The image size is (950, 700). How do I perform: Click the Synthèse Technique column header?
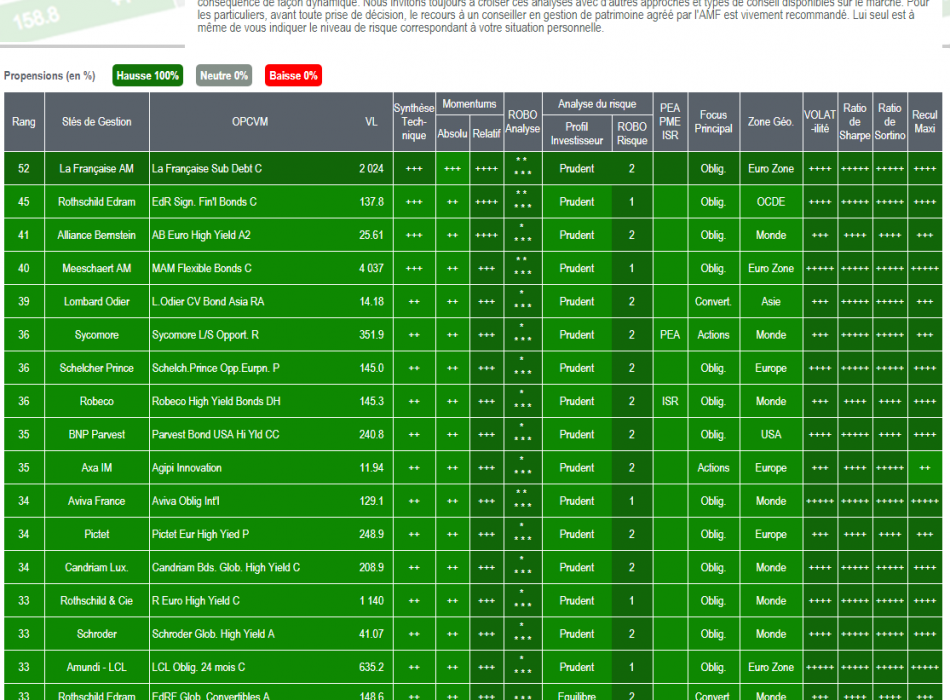coord(414,122)
